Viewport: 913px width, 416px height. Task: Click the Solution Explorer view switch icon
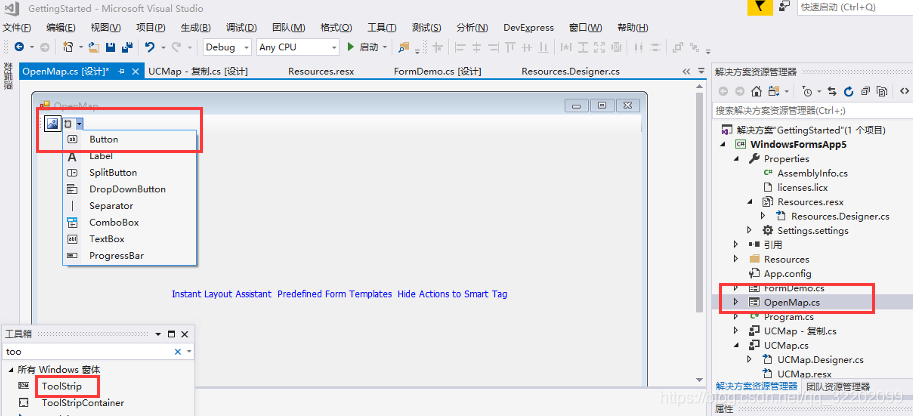[x=774, y=91]
